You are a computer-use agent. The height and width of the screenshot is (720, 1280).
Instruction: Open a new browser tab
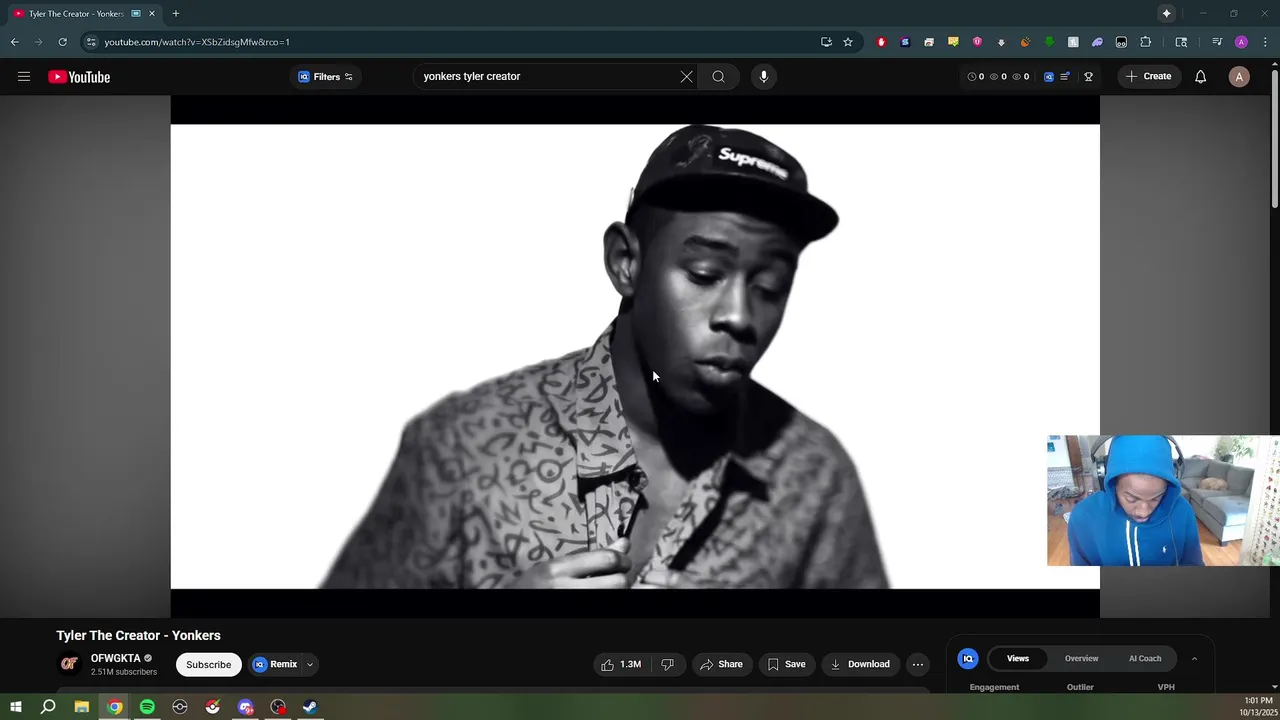175,14
